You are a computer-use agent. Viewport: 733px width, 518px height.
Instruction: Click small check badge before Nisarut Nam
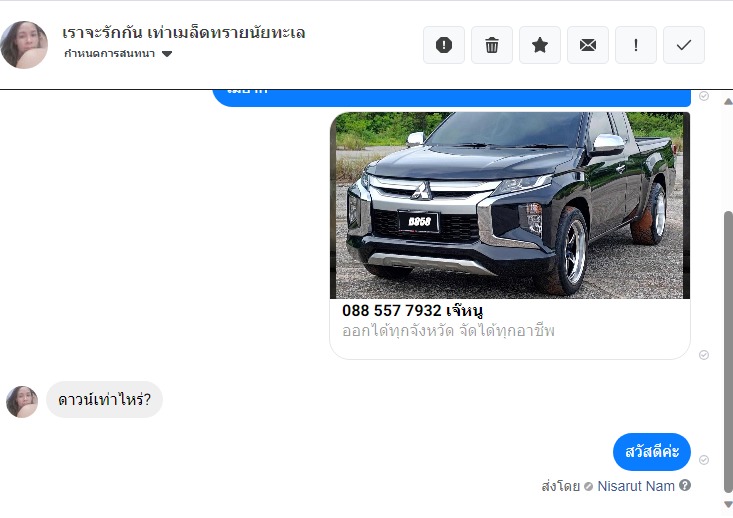(589, 487)
